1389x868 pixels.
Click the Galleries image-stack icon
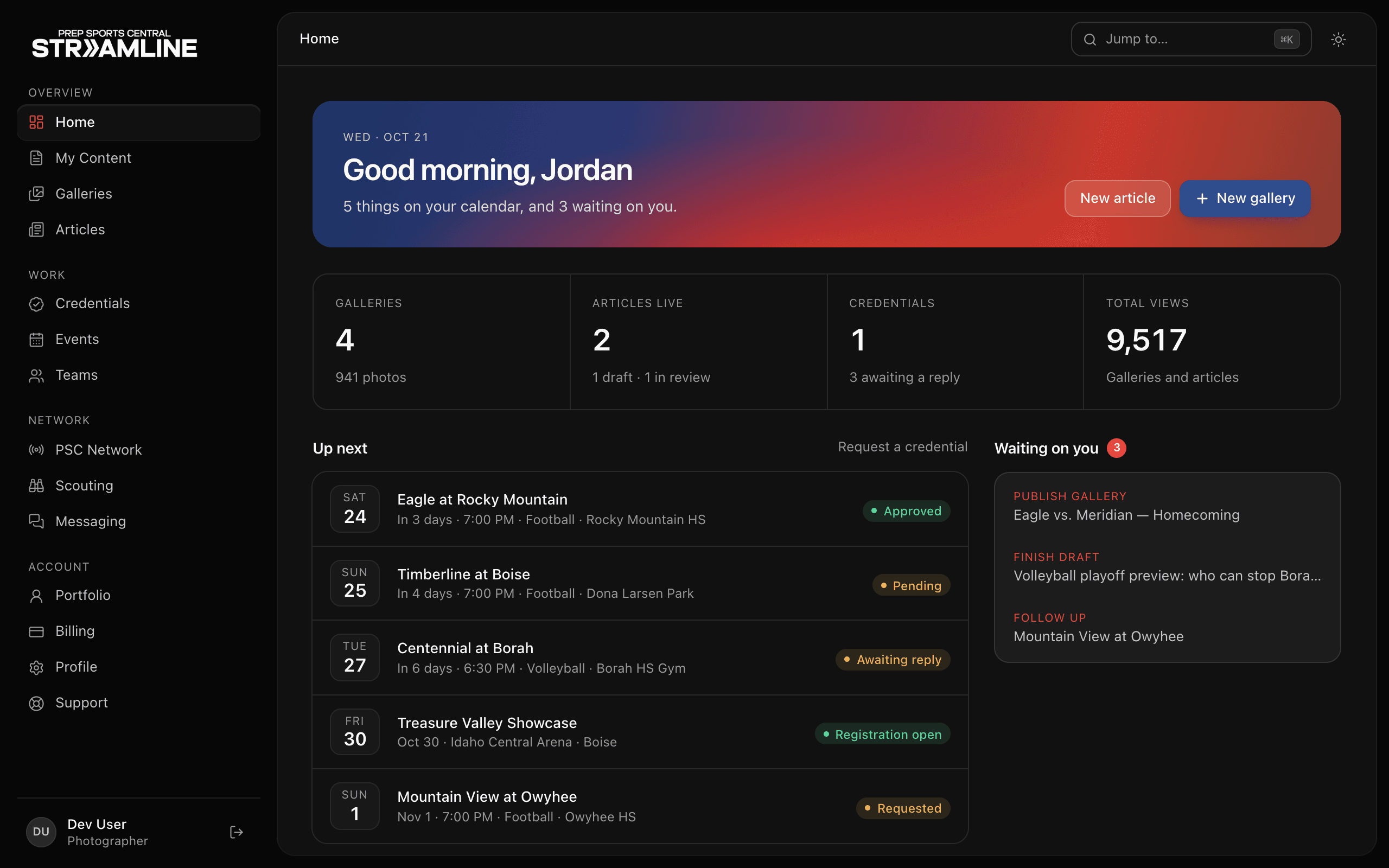[x=36, y=194]
